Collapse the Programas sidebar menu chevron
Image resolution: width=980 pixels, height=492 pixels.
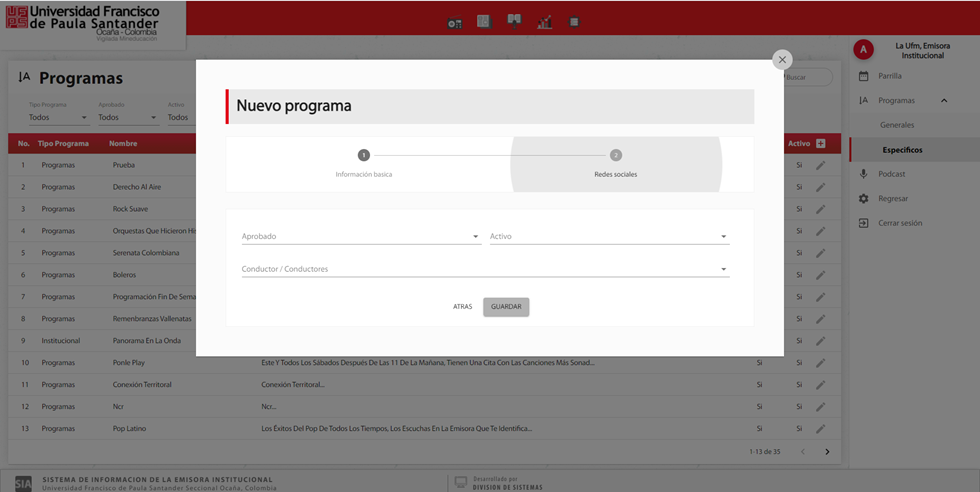[x=943, y=101]
